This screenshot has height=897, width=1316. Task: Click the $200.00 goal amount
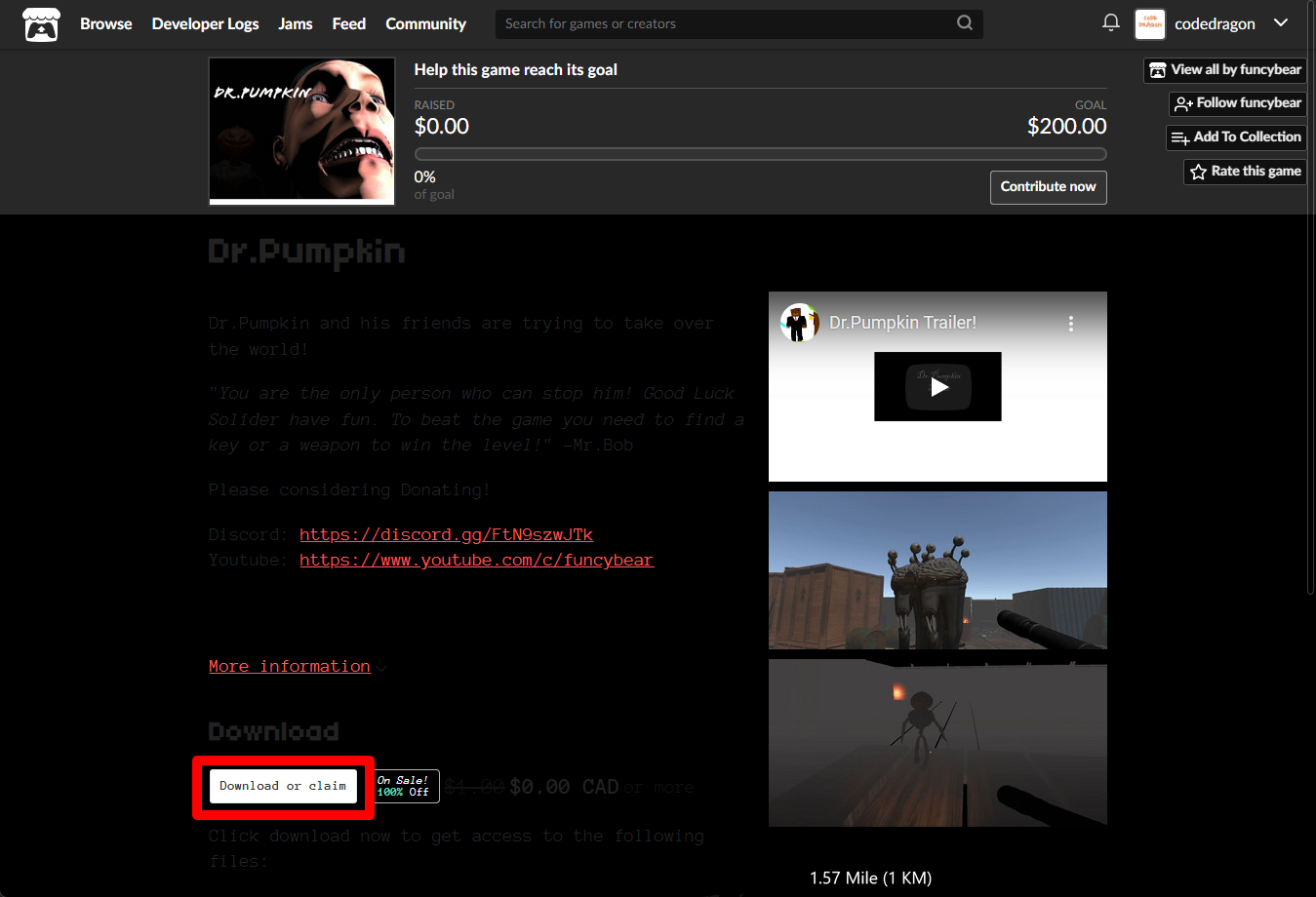pyautogui.click(x=1066, y=126)
